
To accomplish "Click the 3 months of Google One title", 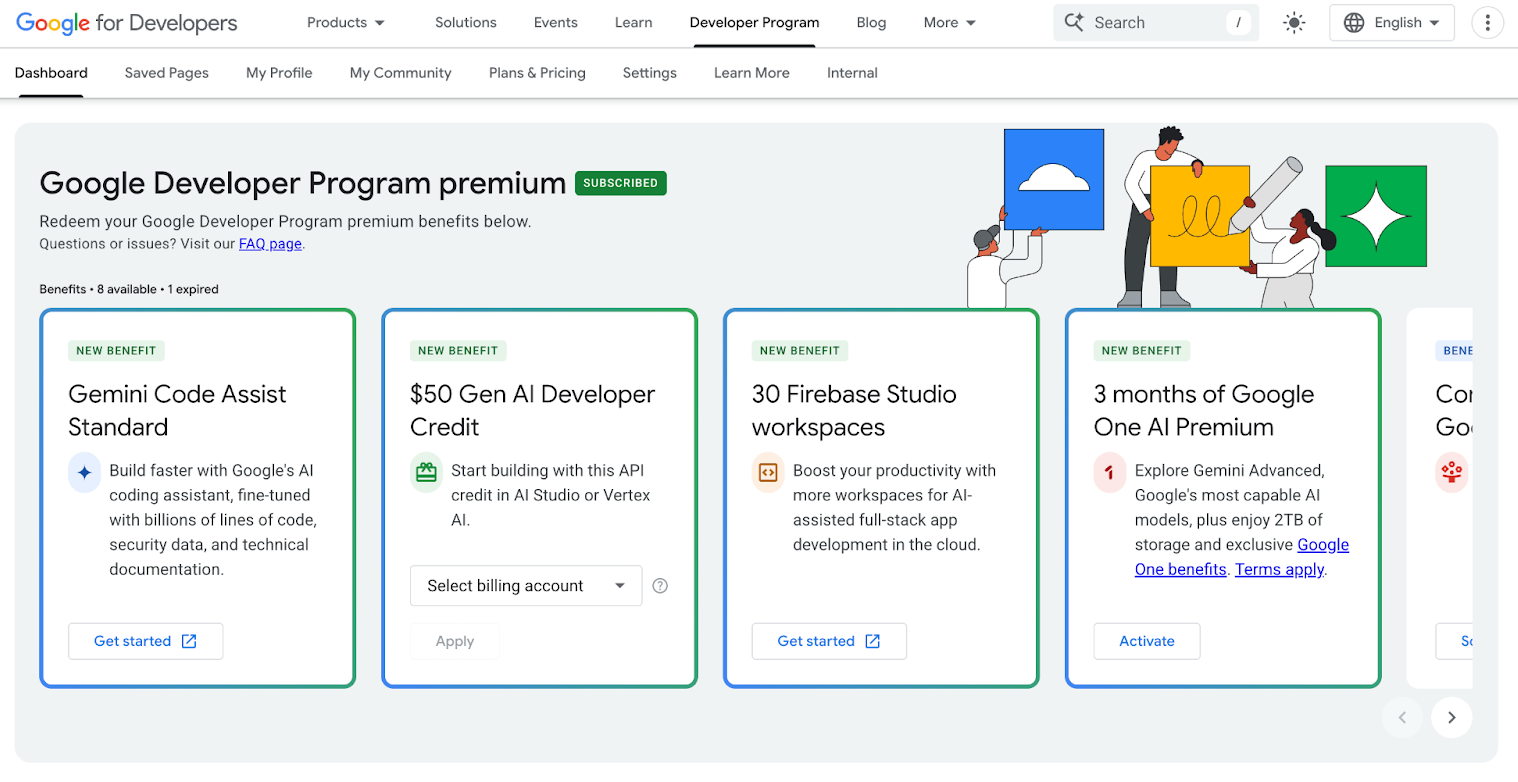I will (x=1204, y=410).
